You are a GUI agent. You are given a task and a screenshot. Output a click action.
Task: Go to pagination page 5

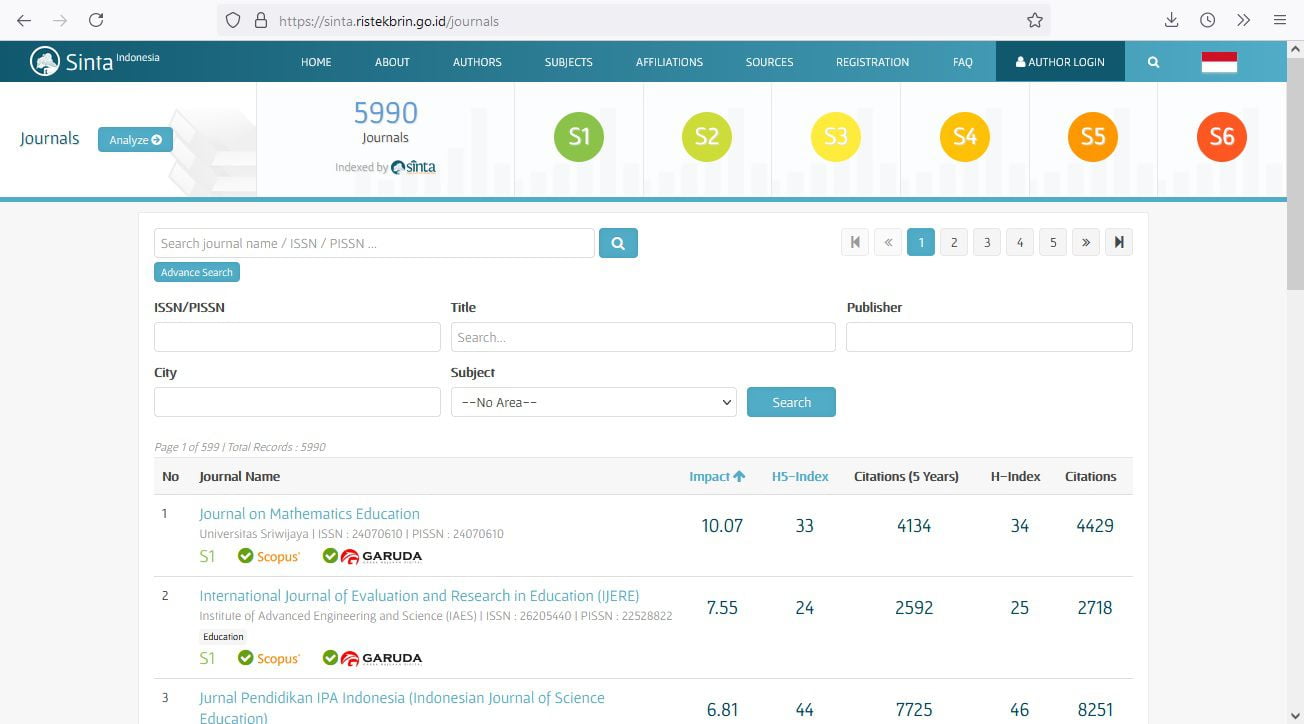[x=1053, y=242]
